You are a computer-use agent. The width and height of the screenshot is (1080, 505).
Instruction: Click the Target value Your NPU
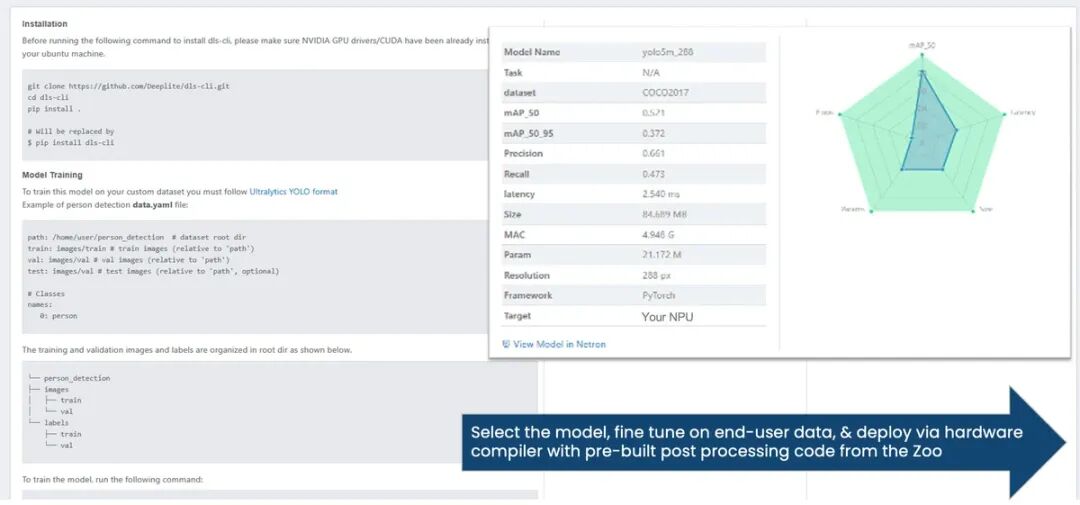click(x=667, y=317)
